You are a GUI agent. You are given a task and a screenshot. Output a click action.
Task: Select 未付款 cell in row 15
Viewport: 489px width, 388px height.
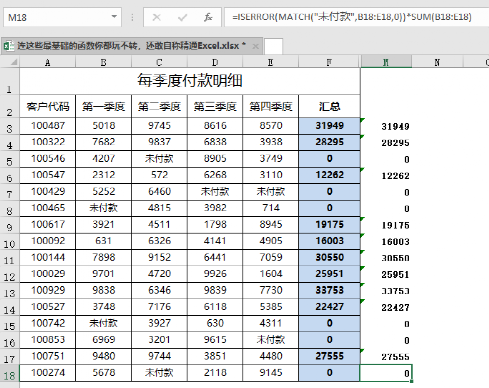click(x=104, y=323)
